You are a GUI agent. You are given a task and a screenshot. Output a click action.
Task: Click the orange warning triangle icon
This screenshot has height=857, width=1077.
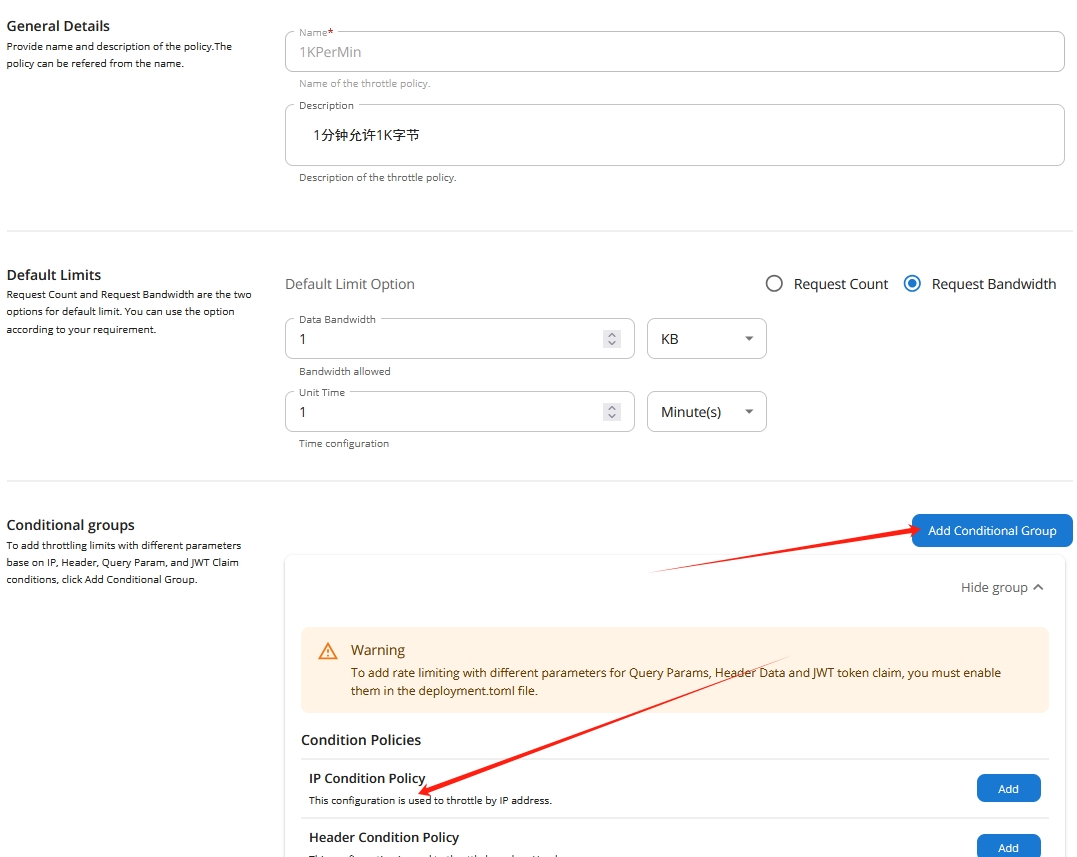tap(327, 651)
